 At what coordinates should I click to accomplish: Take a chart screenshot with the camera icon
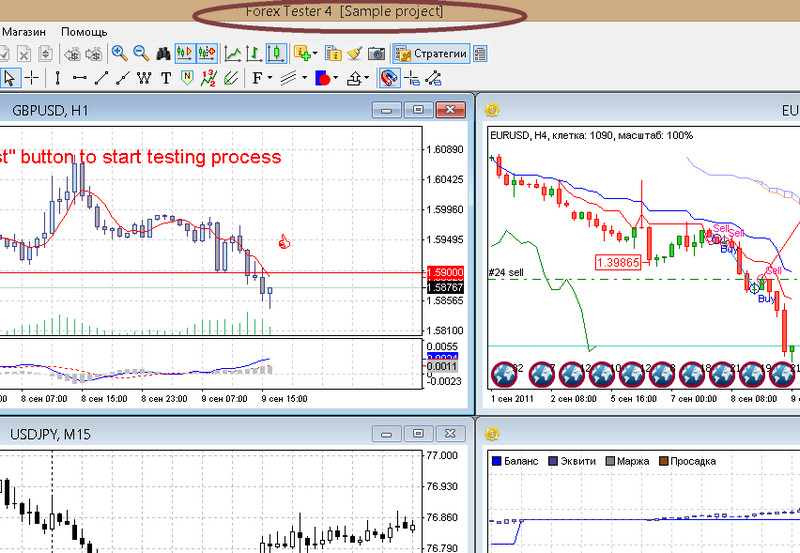click(377, 53)
